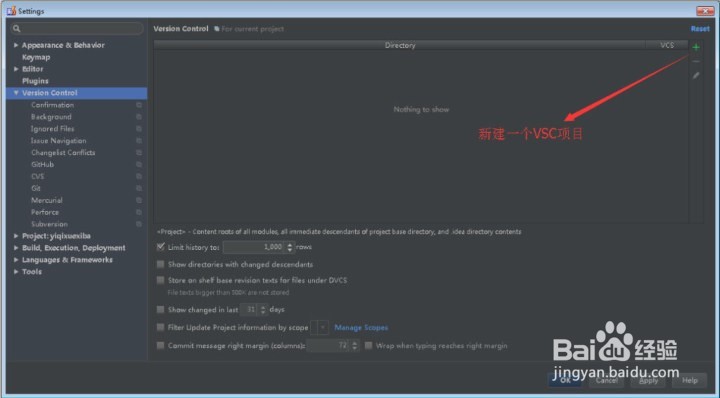
Task: Expand the Editor section arrow
Action: (16, 69)
